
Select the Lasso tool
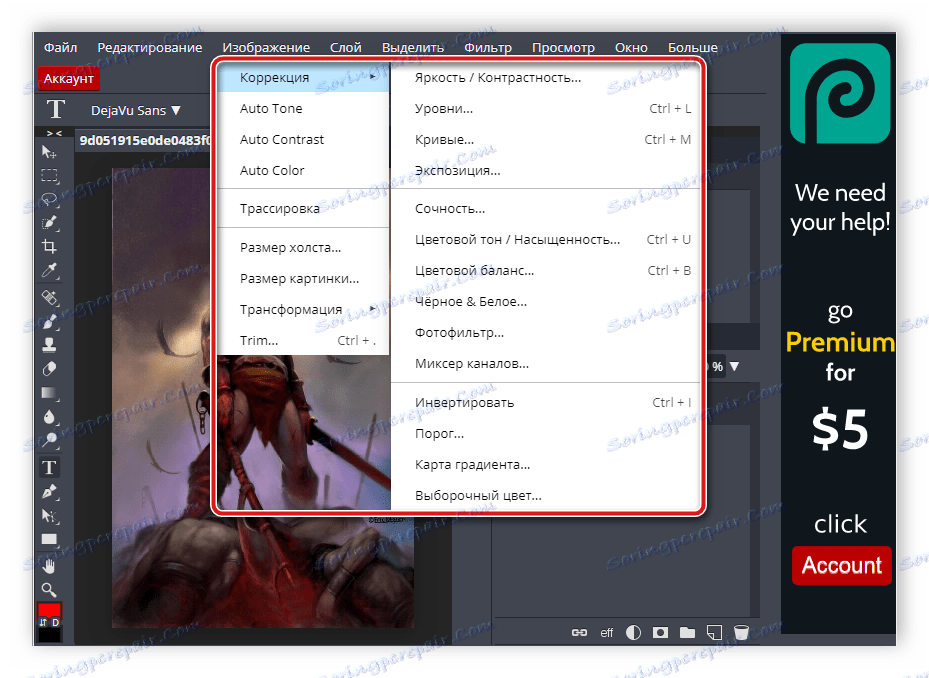pos(49,199)
